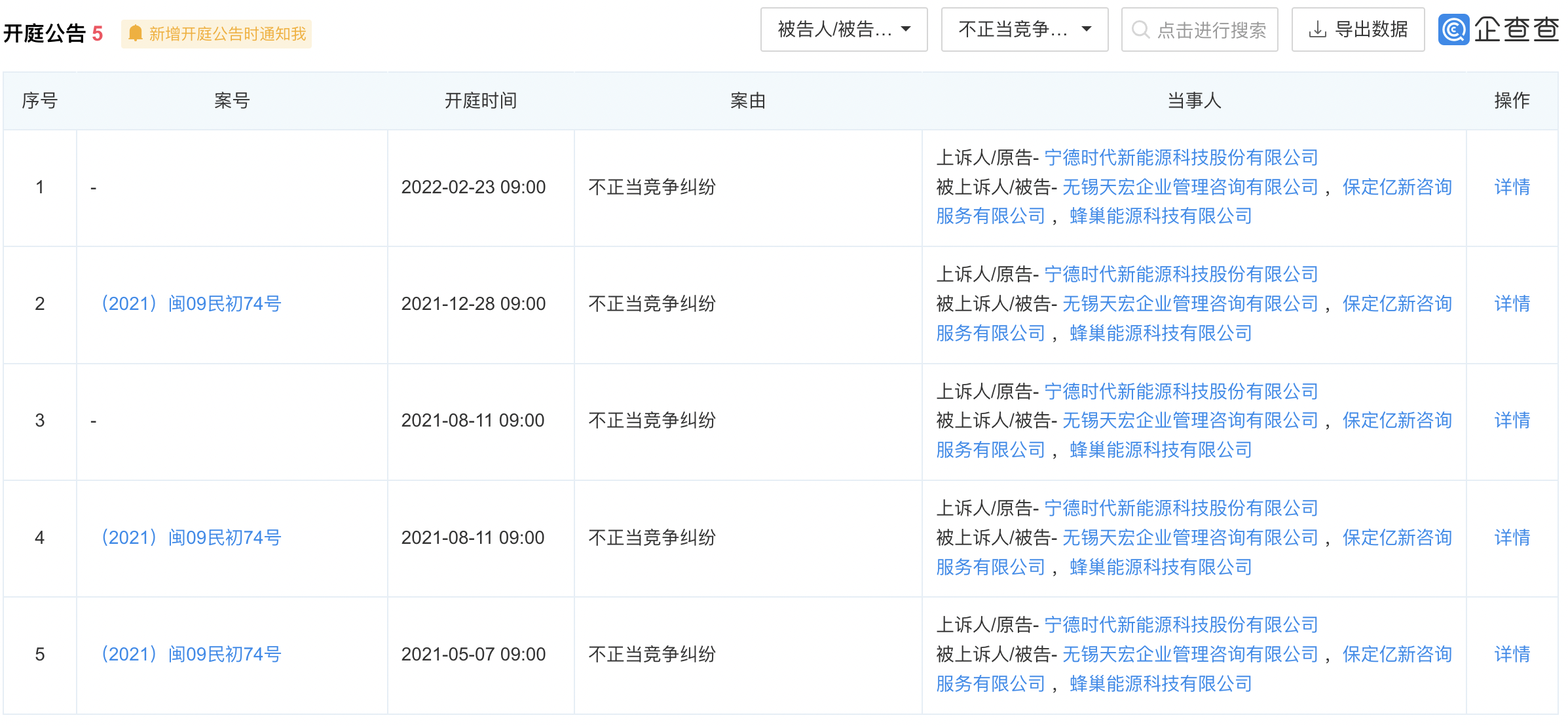Click the 当事人 column header

[x=1194, y=101]
